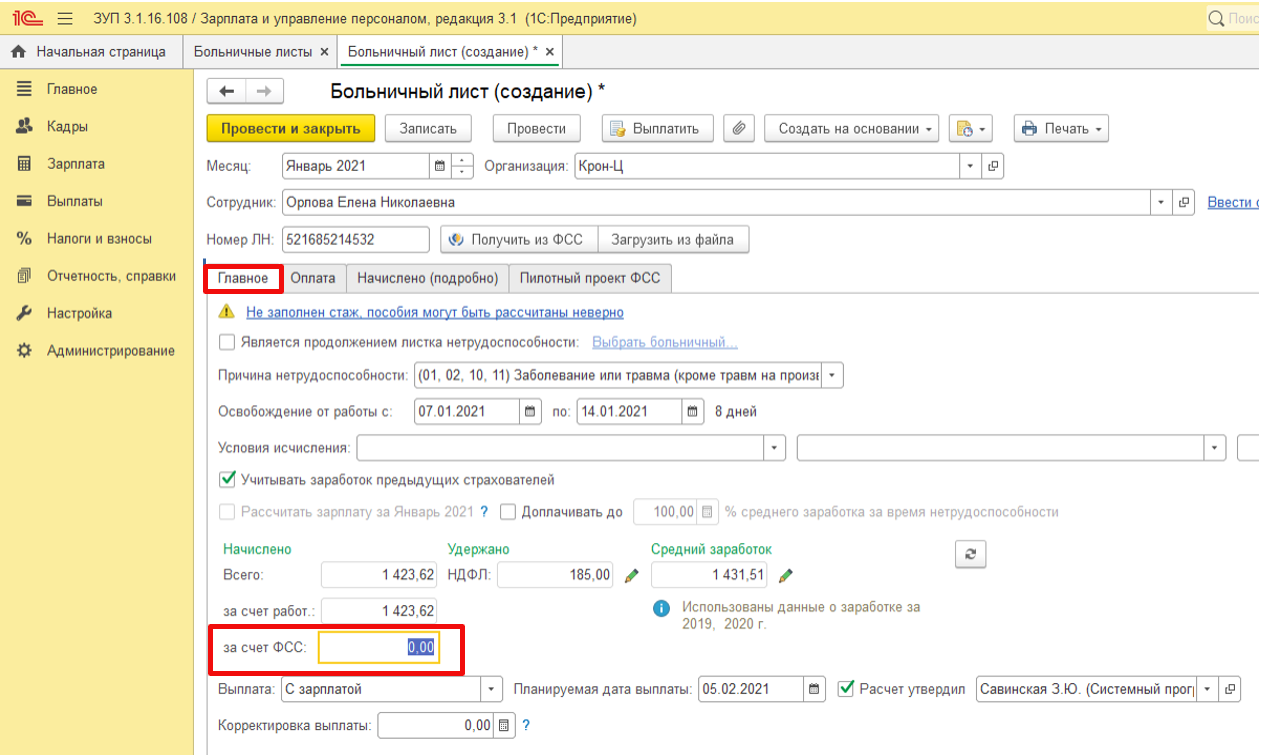1262x755 pixels.
Task: Click the back arrow navigation button
Action: coord(227,91)
